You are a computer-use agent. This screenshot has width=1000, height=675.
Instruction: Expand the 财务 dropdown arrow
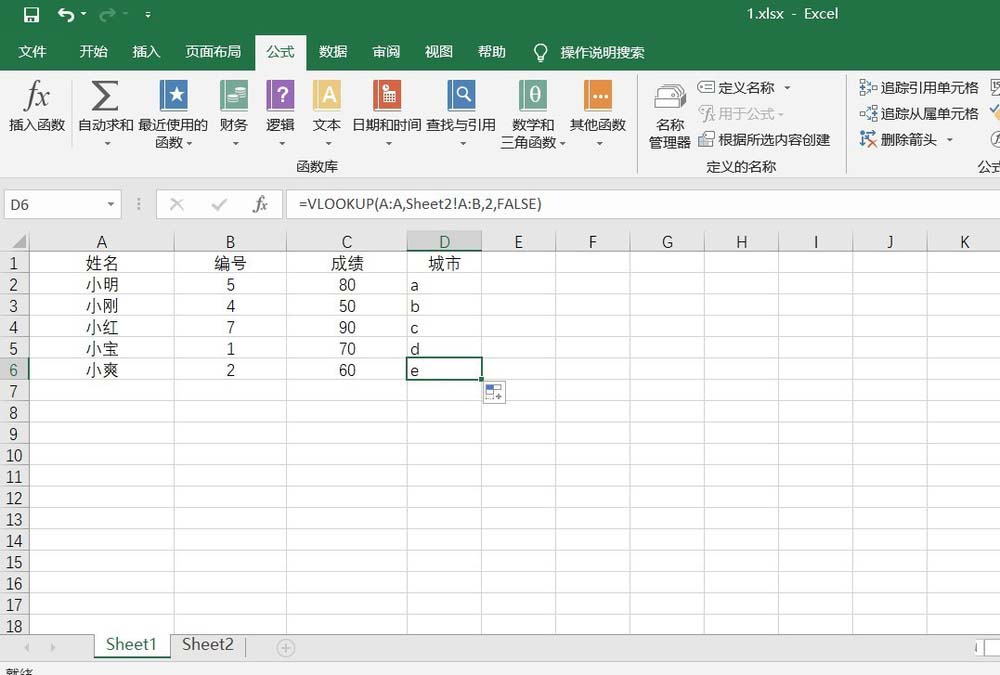coord(235,144)
